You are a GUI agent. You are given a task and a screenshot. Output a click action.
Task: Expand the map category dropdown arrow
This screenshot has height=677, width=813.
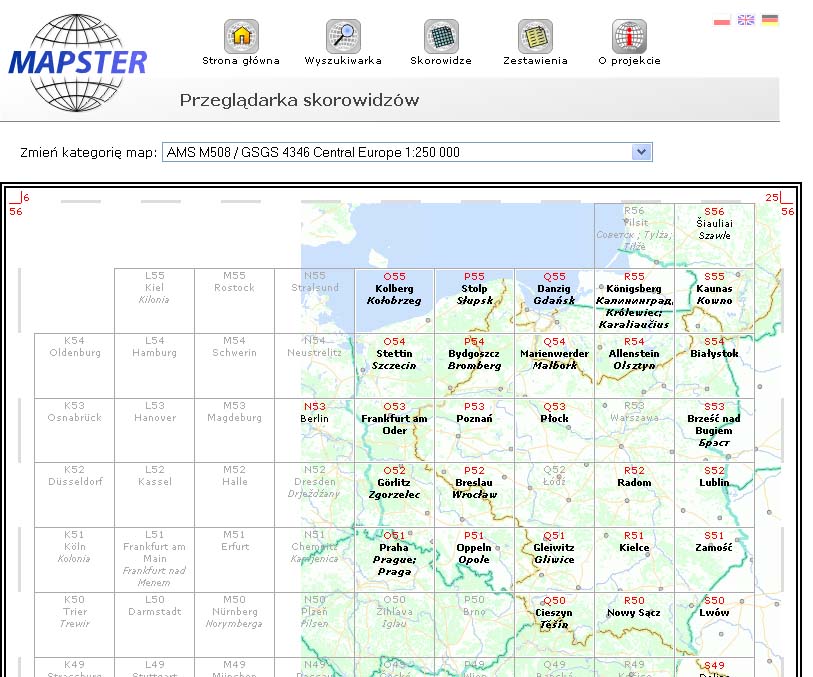(641, 152)
